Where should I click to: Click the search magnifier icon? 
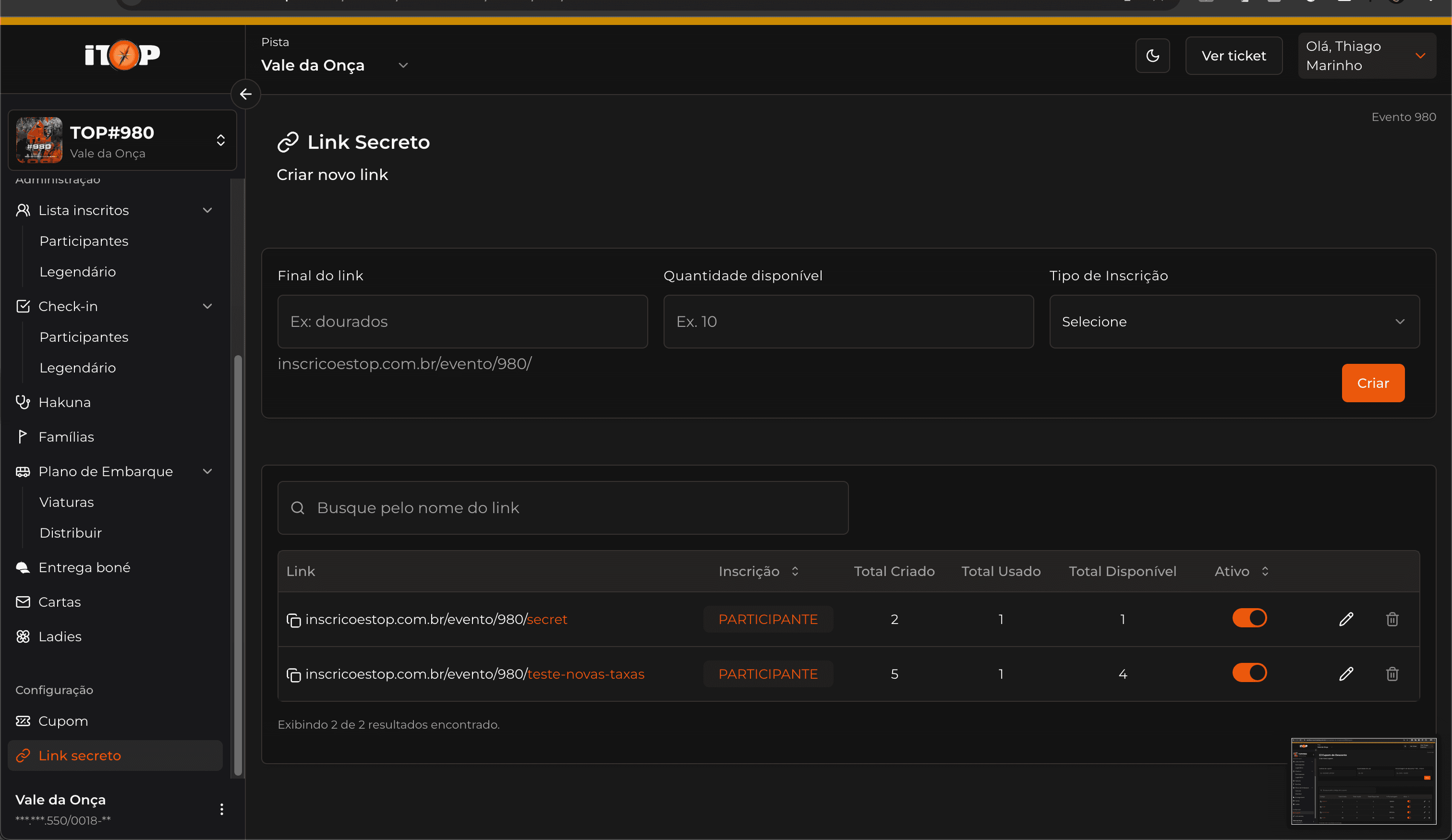(298, 507)
